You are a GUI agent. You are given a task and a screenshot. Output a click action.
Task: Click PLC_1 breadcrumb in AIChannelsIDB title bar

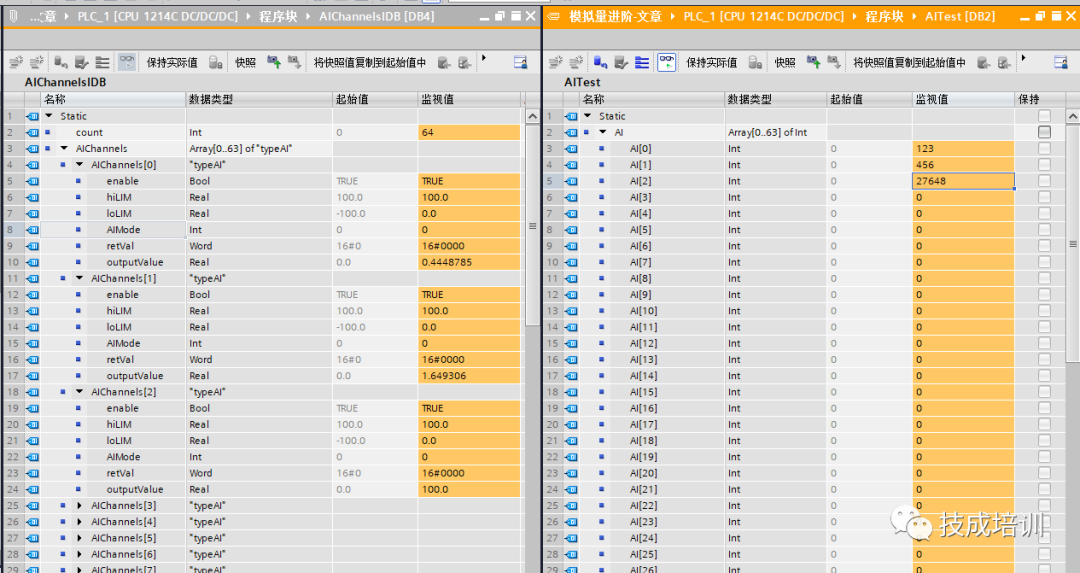158,16
